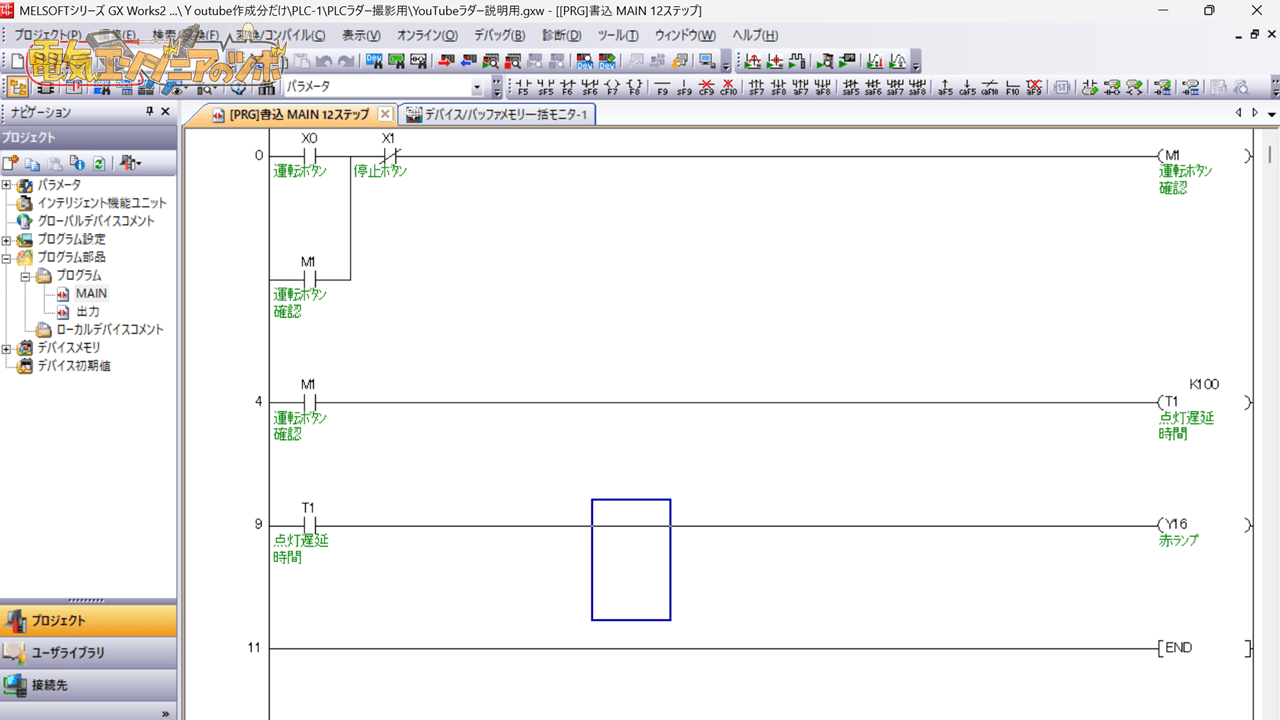Expand the デバイスメモリ tree node
This screenshot has width=1280, height=720.
[x=7, y=348]
